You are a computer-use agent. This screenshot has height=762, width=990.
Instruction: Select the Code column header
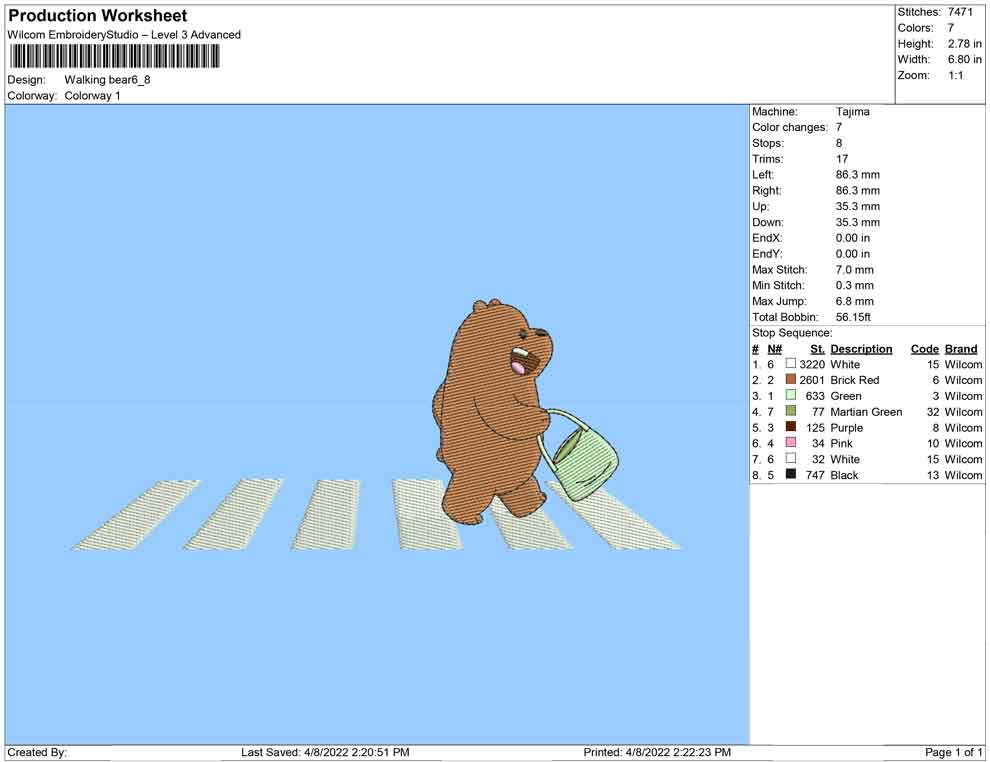[x=924, y=349]
